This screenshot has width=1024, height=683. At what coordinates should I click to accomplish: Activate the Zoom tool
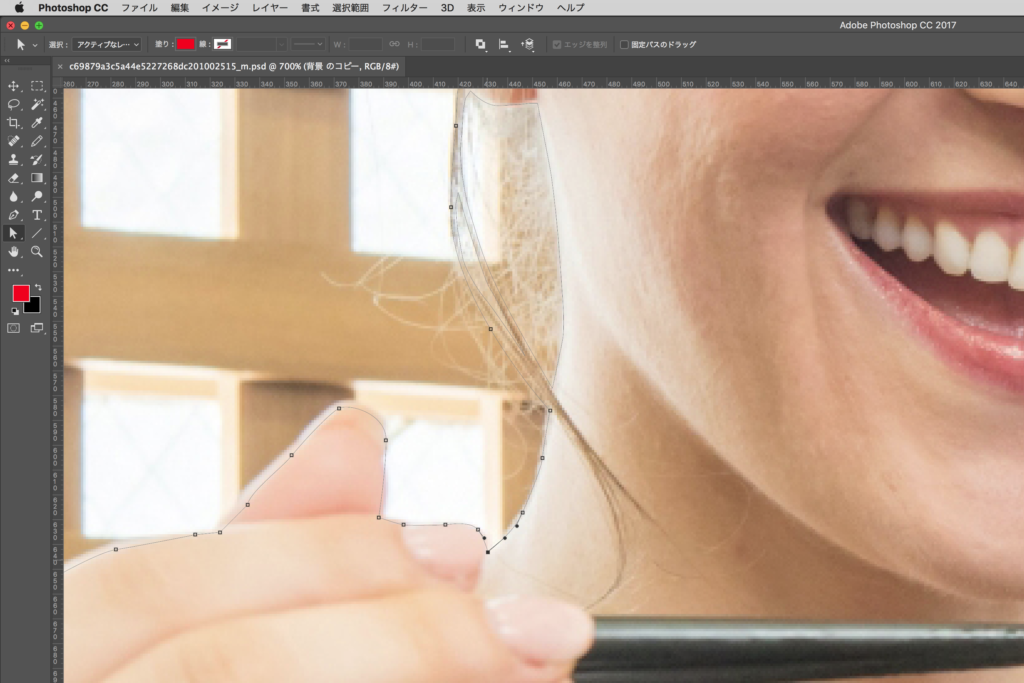37,252
